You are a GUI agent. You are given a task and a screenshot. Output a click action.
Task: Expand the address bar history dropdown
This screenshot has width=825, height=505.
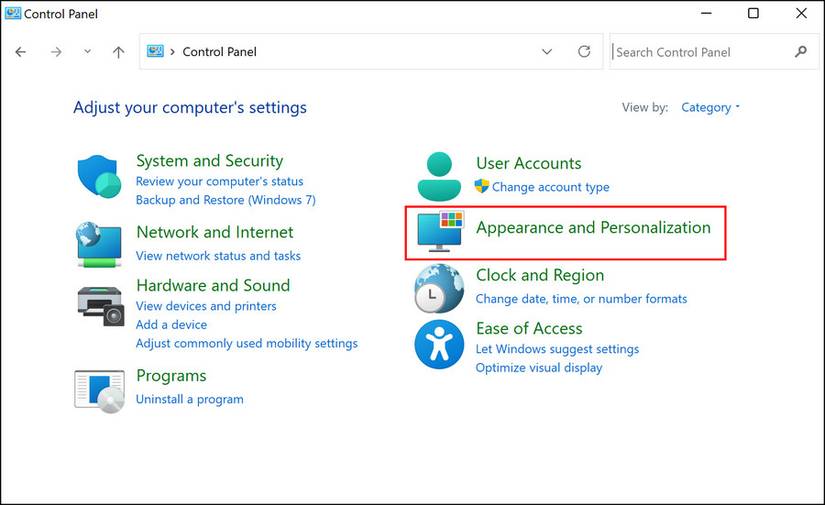(547, 52)
